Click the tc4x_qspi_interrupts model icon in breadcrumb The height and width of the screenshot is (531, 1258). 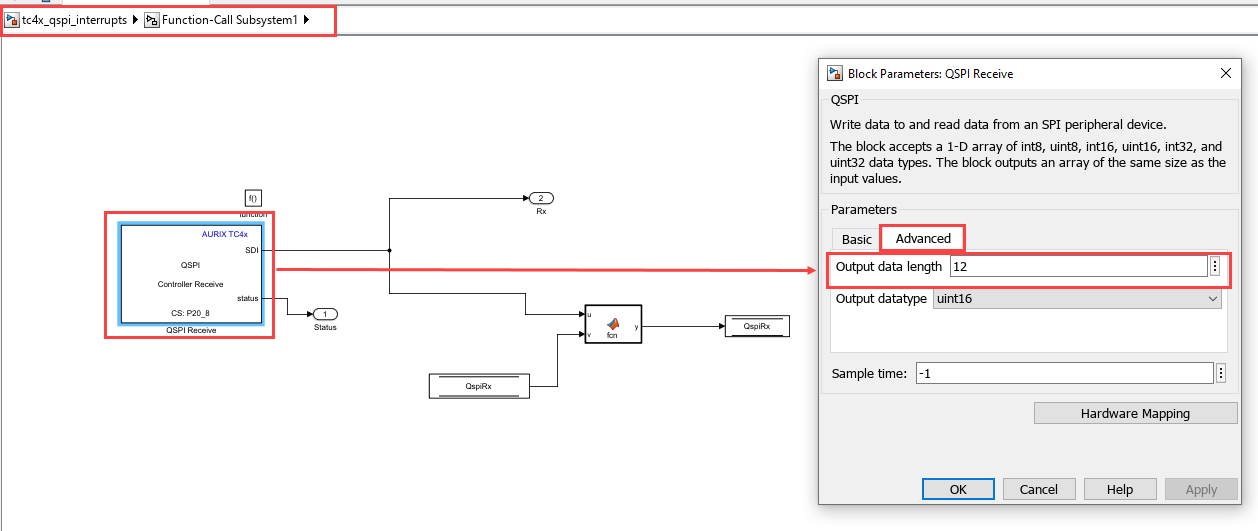click(x=13, y=20)
